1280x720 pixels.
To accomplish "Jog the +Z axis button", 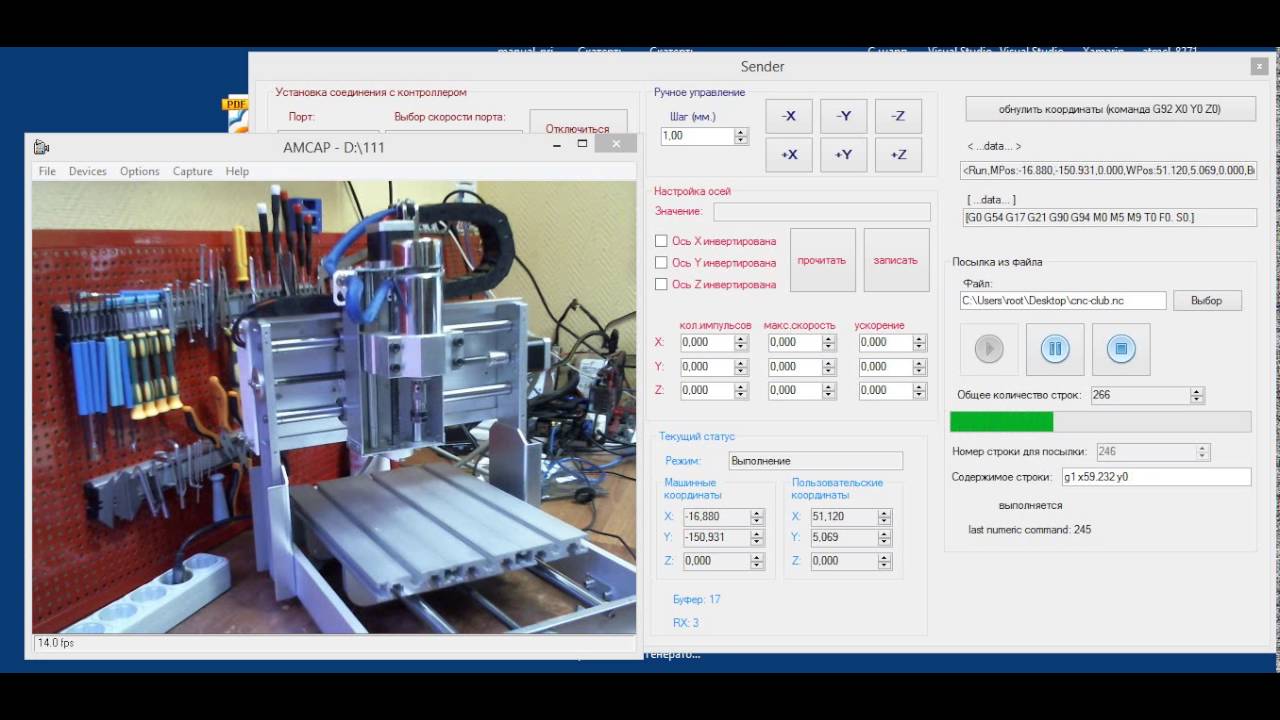I will [898, 154].
